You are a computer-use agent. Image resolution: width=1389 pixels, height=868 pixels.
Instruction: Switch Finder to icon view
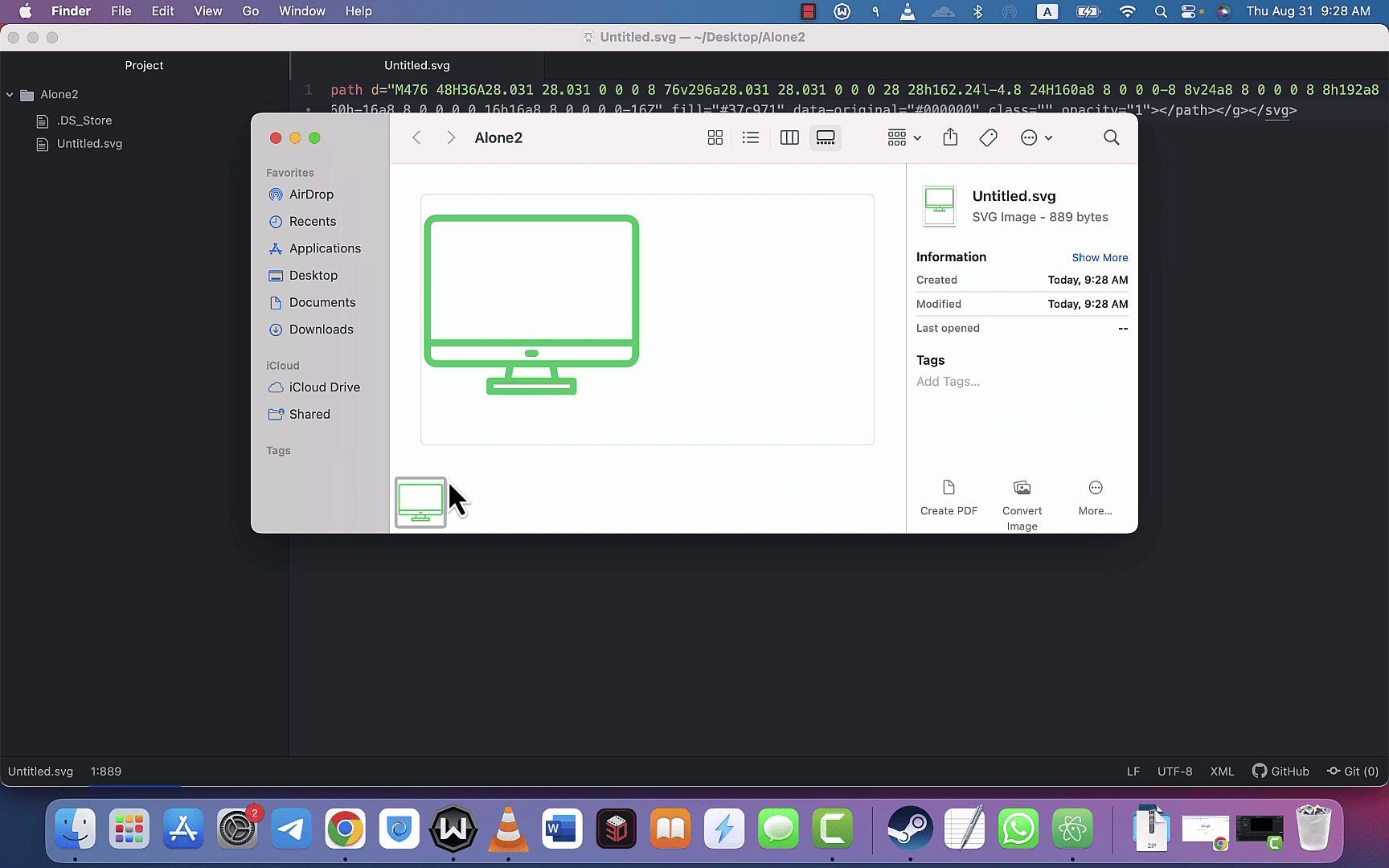(x=715, y=138)
